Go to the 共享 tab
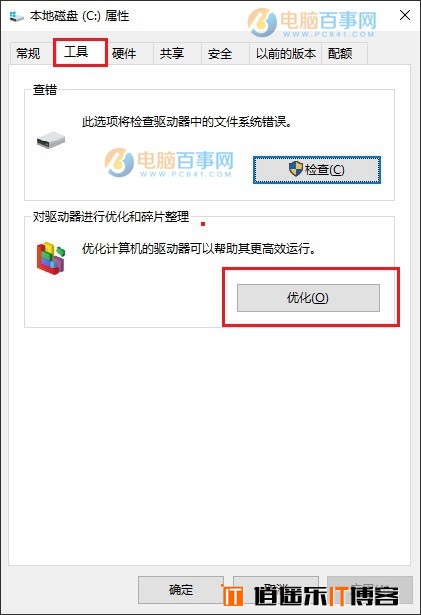This screenshot has width=421, height=615. [x=172, y=53]
